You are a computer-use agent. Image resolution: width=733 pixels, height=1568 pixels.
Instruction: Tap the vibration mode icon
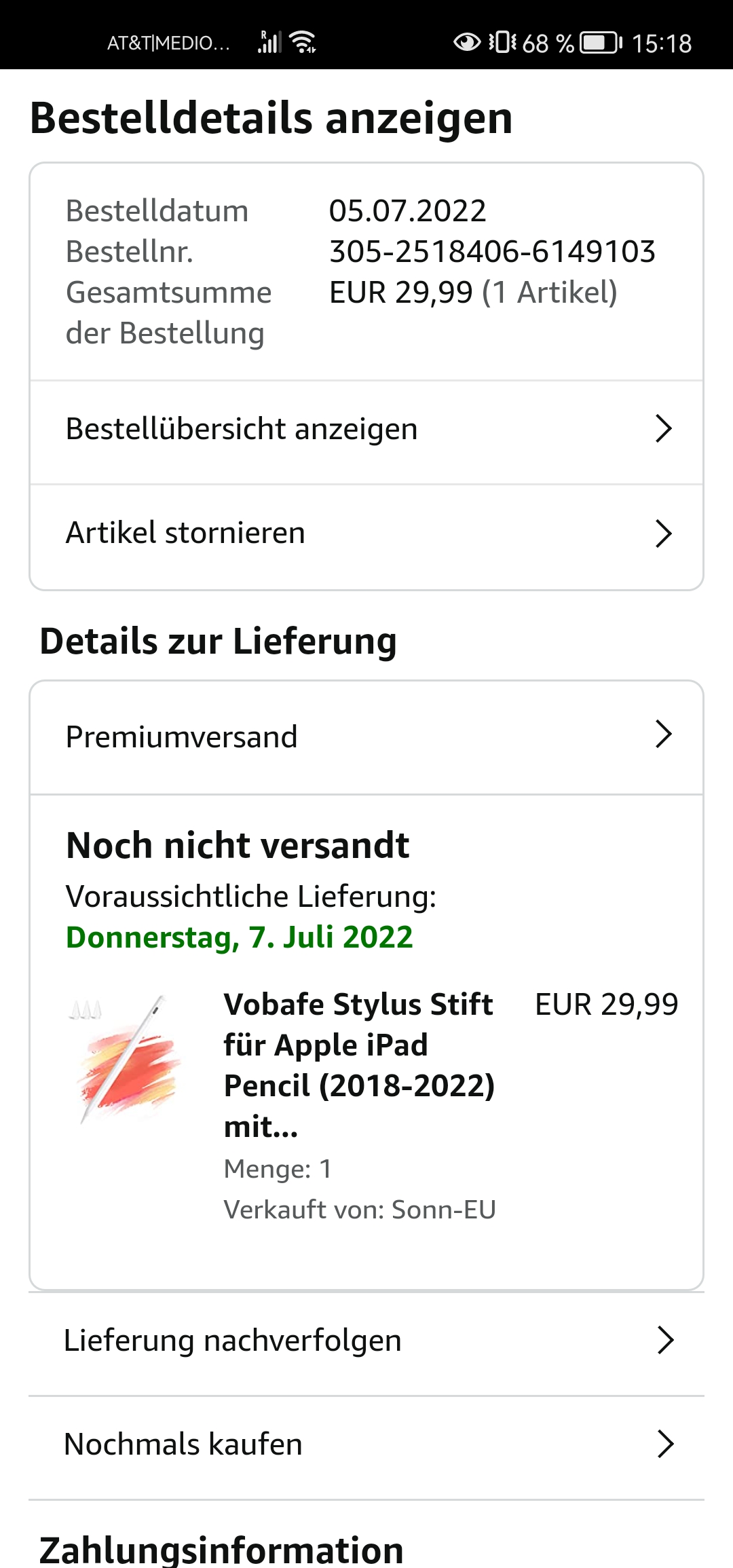(x=502, y=42)
